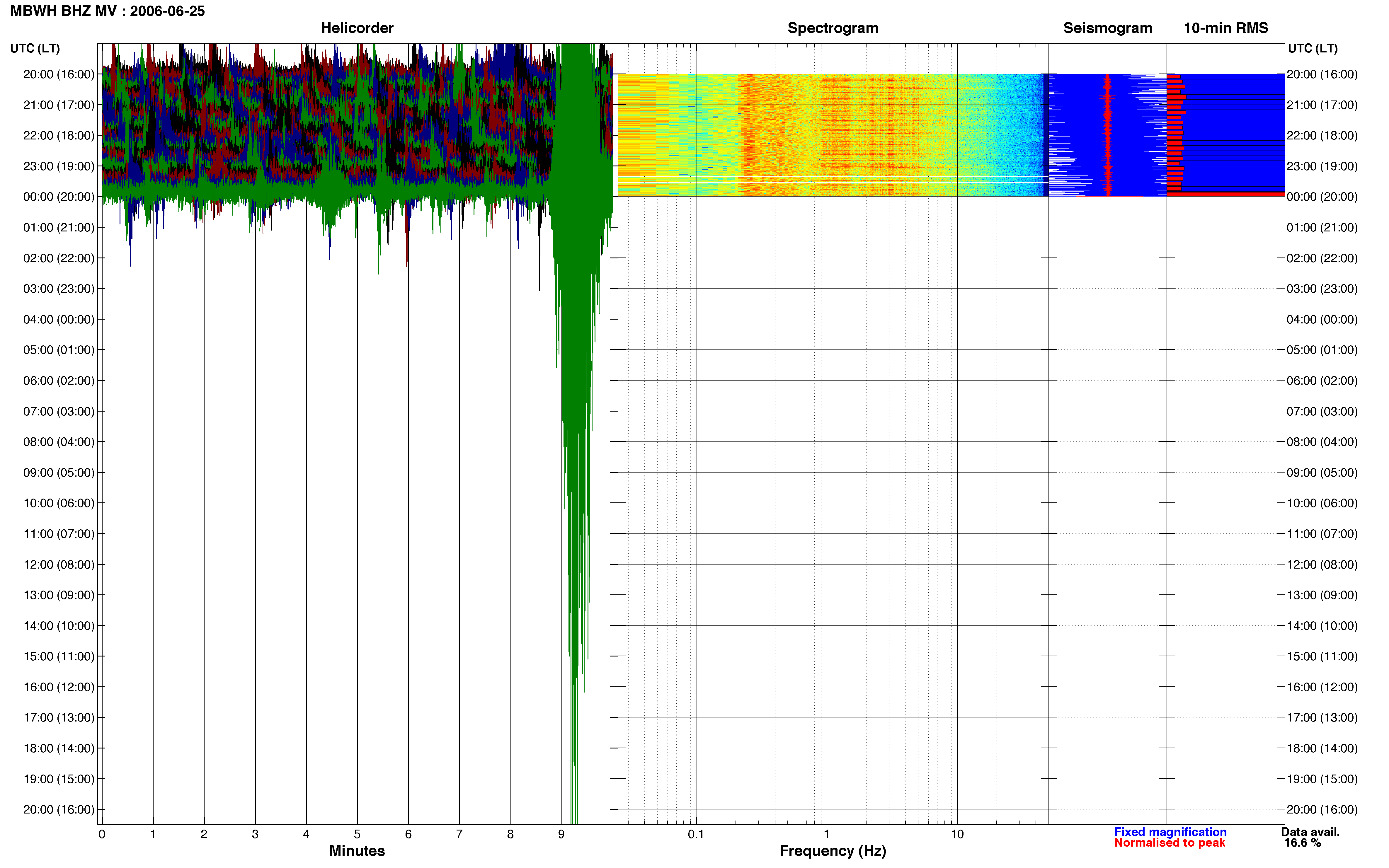Select the 10-min RMS panel heading
The width and height of the screenshot is (1389, 868).
1226,28
